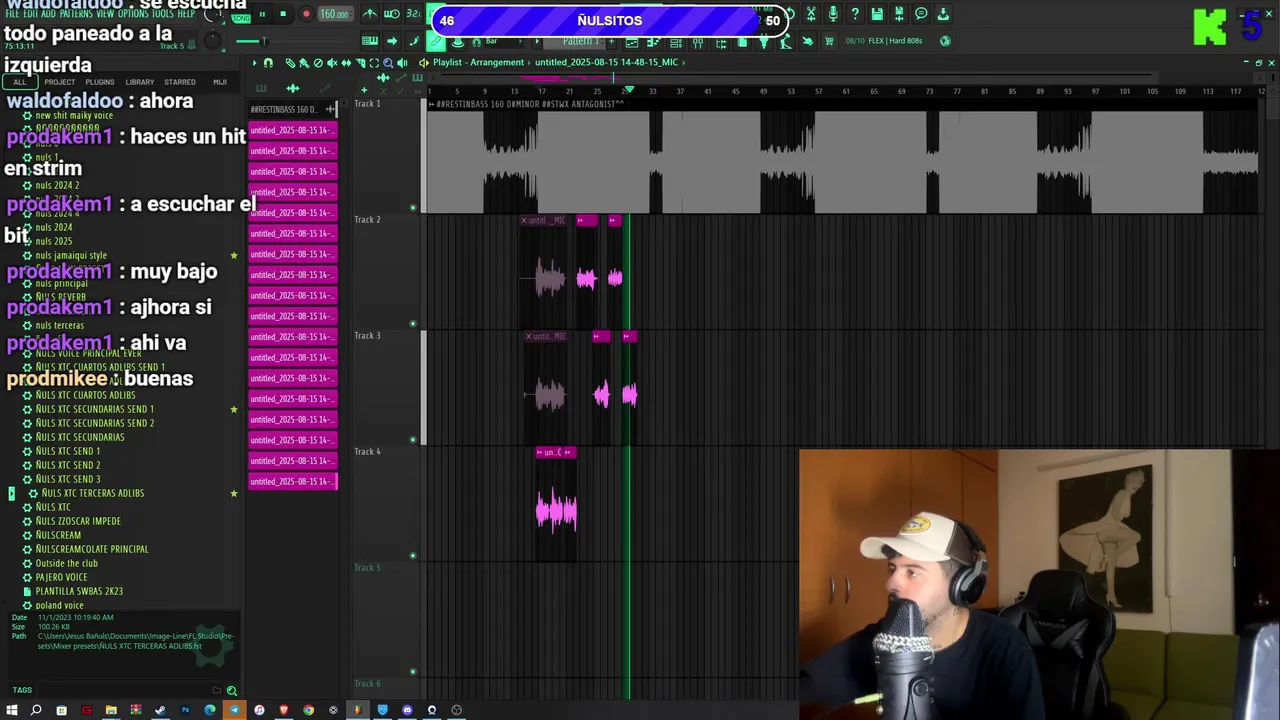This screenshot has width=1280, height=720.
Task: Select the Outside the club preset
Action: 67,563
